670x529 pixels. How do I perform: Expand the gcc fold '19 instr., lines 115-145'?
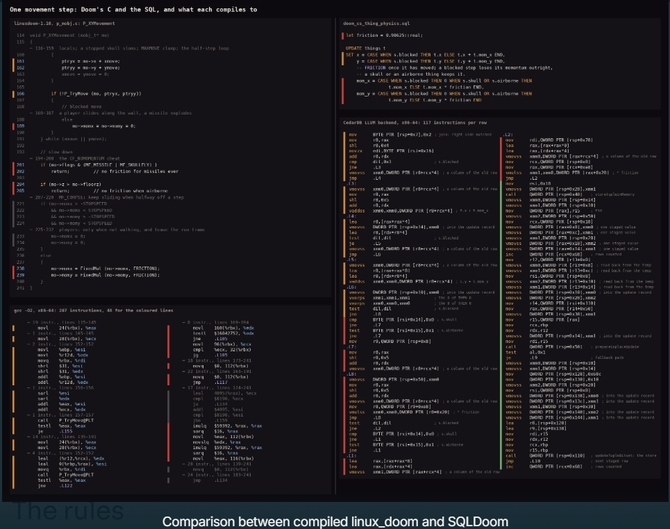(x=61, y=323)
